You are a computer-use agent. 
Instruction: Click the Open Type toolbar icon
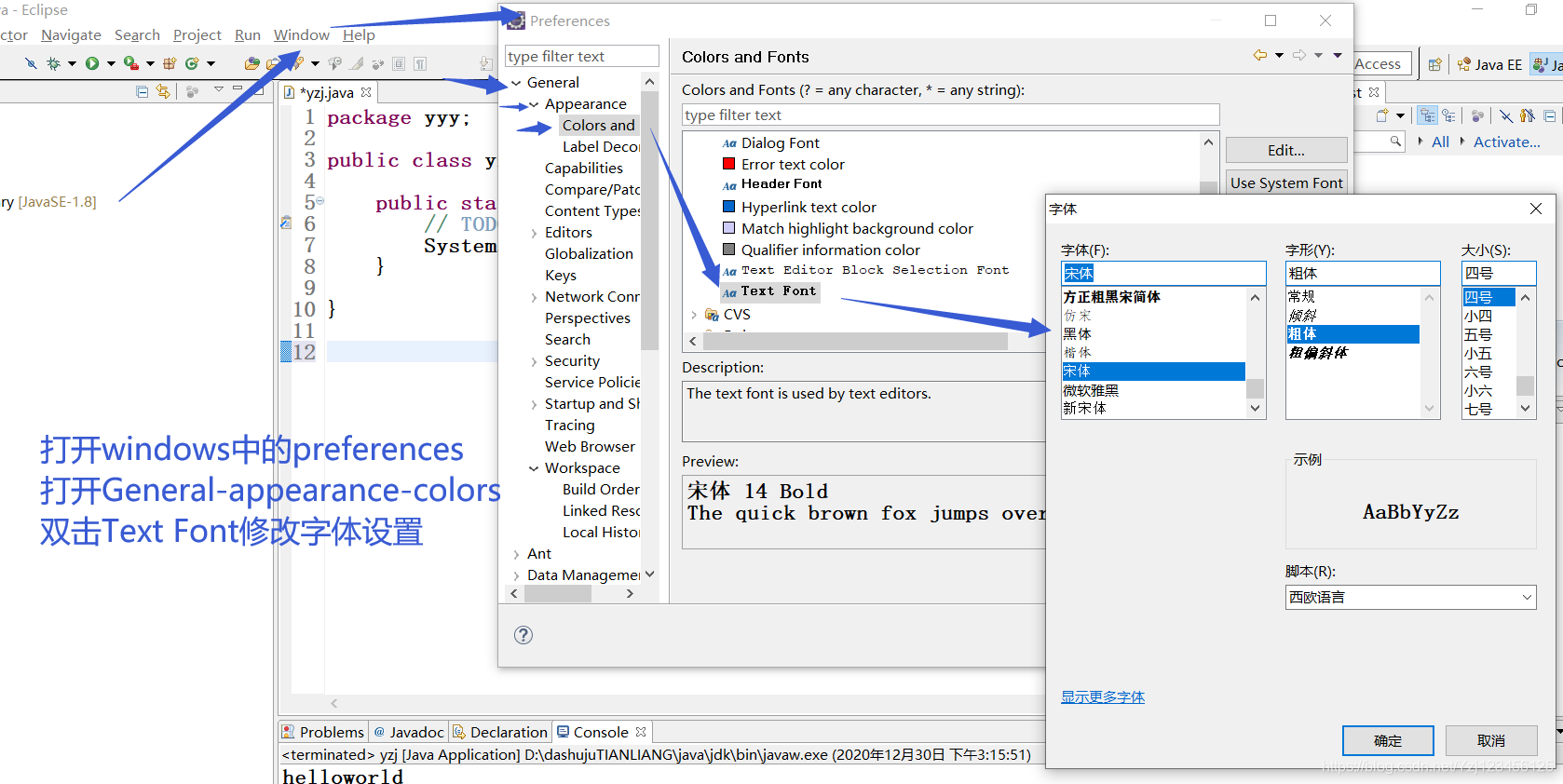click(x=251, y=63)
